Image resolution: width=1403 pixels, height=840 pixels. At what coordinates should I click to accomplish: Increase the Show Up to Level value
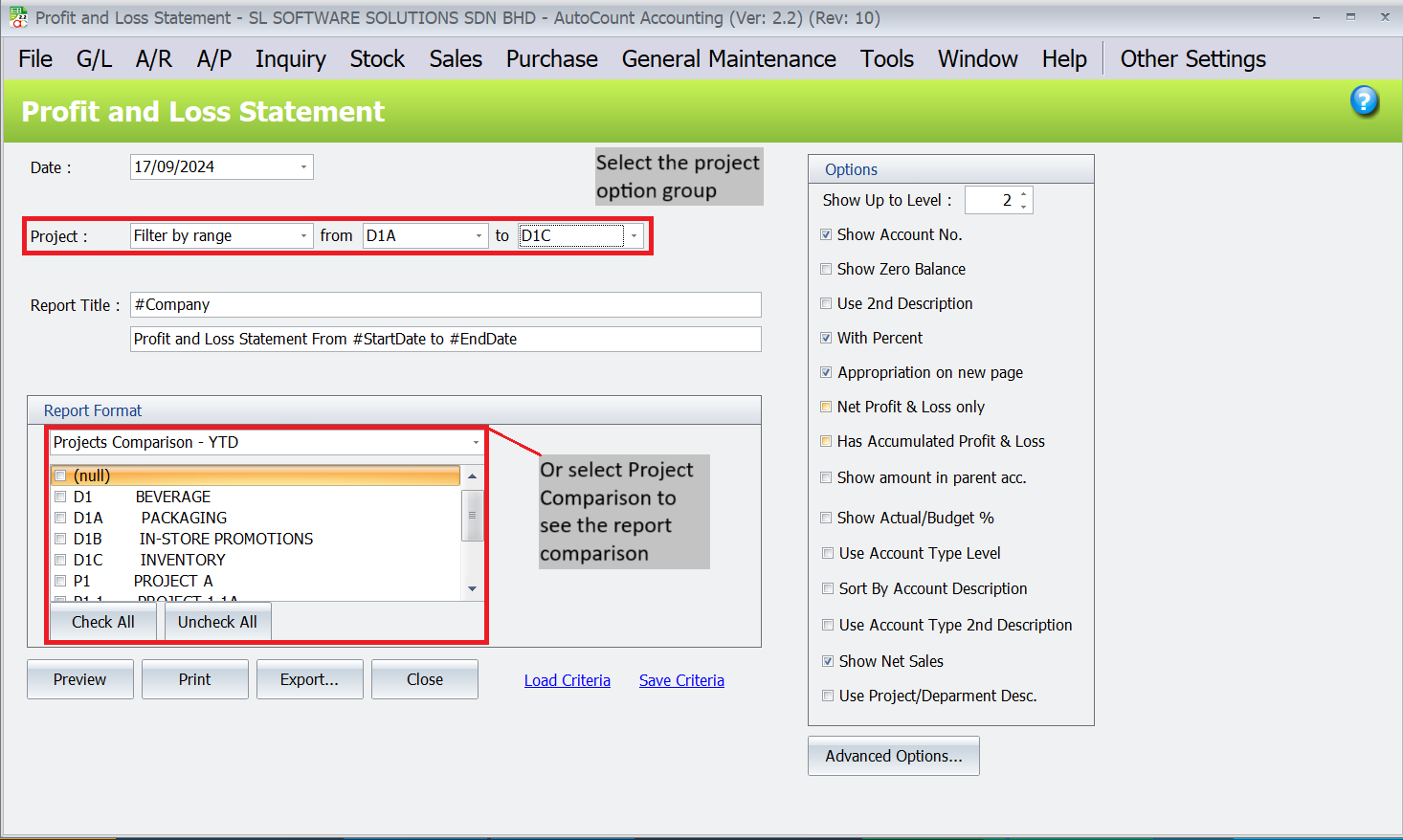pos(1023,194)
